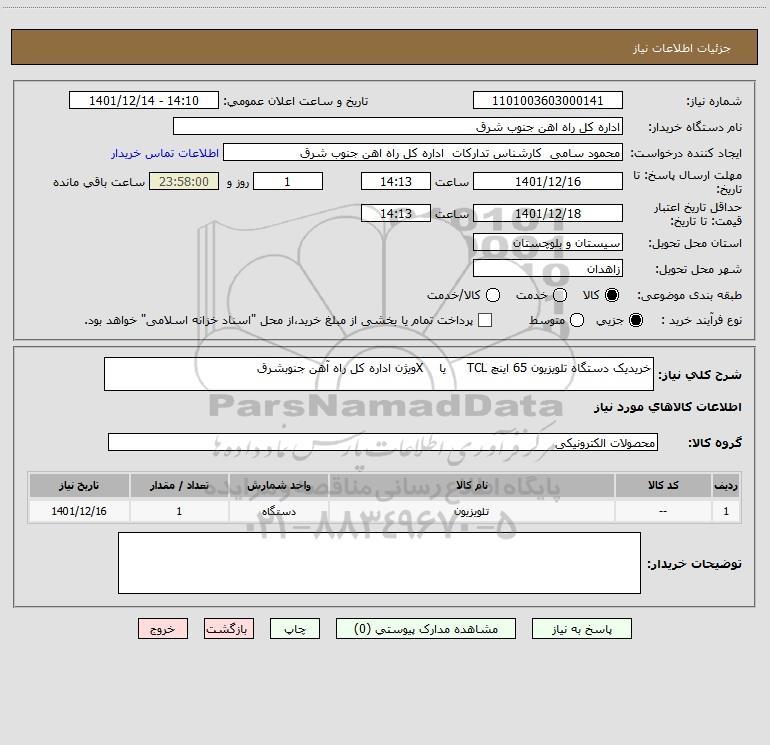Click the پاسخ به نیاز button
This screenshot has width=770, height=745.
pos(581,629)
